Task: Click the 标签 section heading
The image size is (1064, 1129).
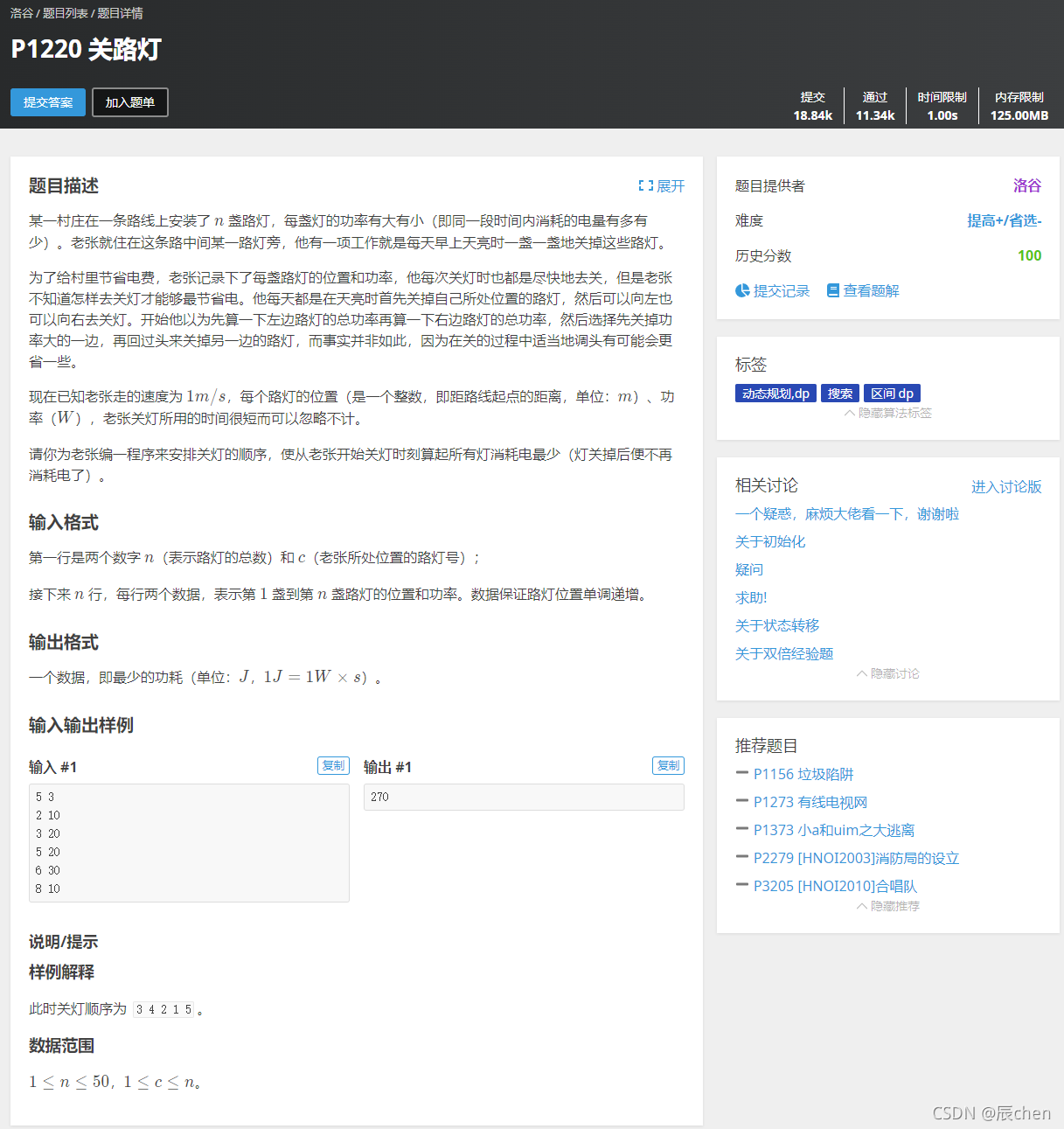Action: tap(751, 365)
